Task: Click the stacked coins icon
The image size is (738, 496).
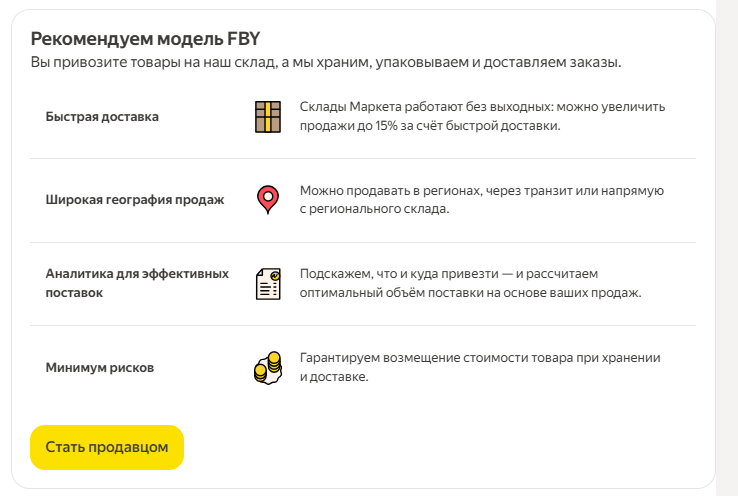Action: (x=267, y=368)
